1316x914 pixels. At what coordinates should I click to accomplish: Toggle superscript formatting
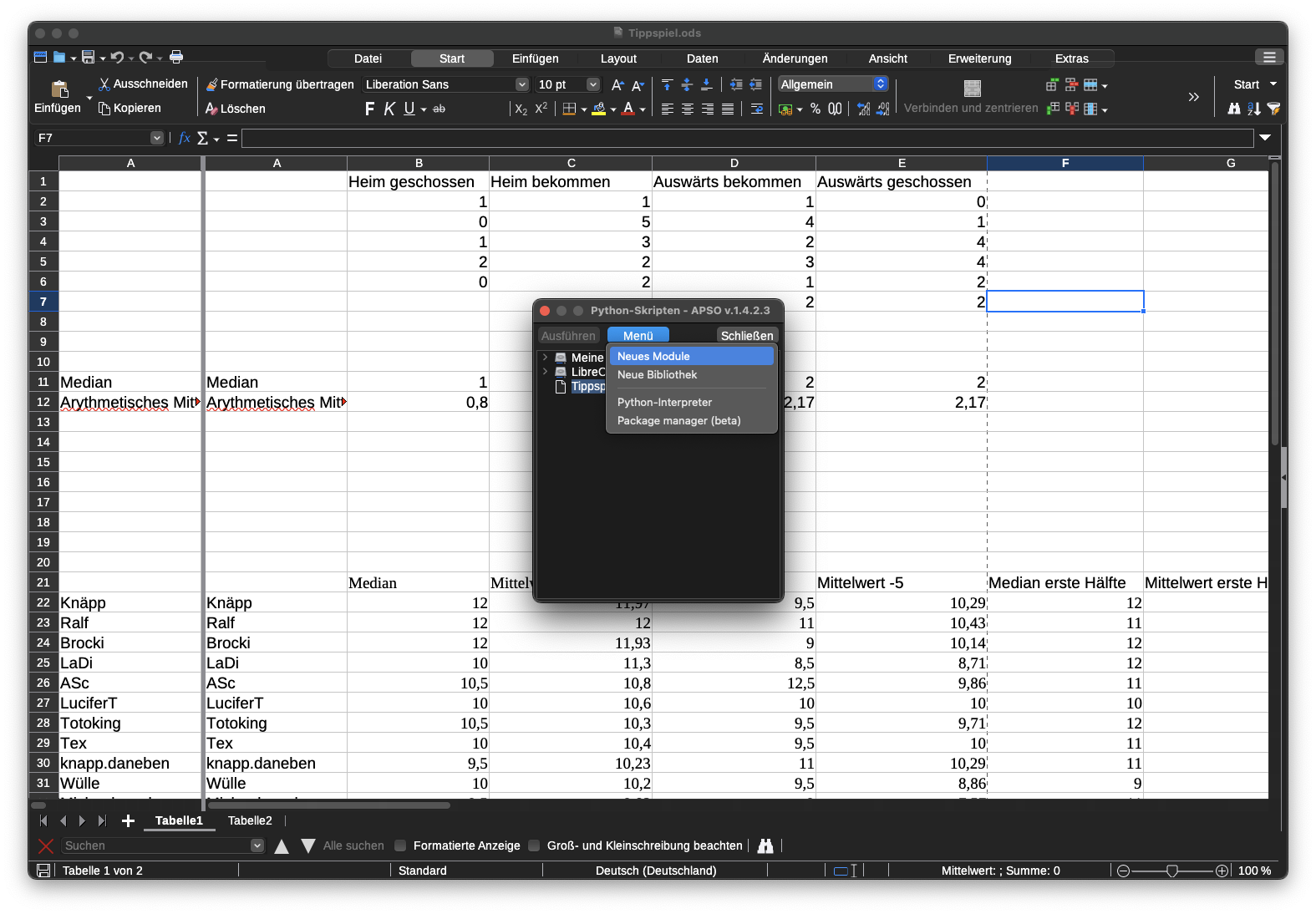tap(541, 109)
